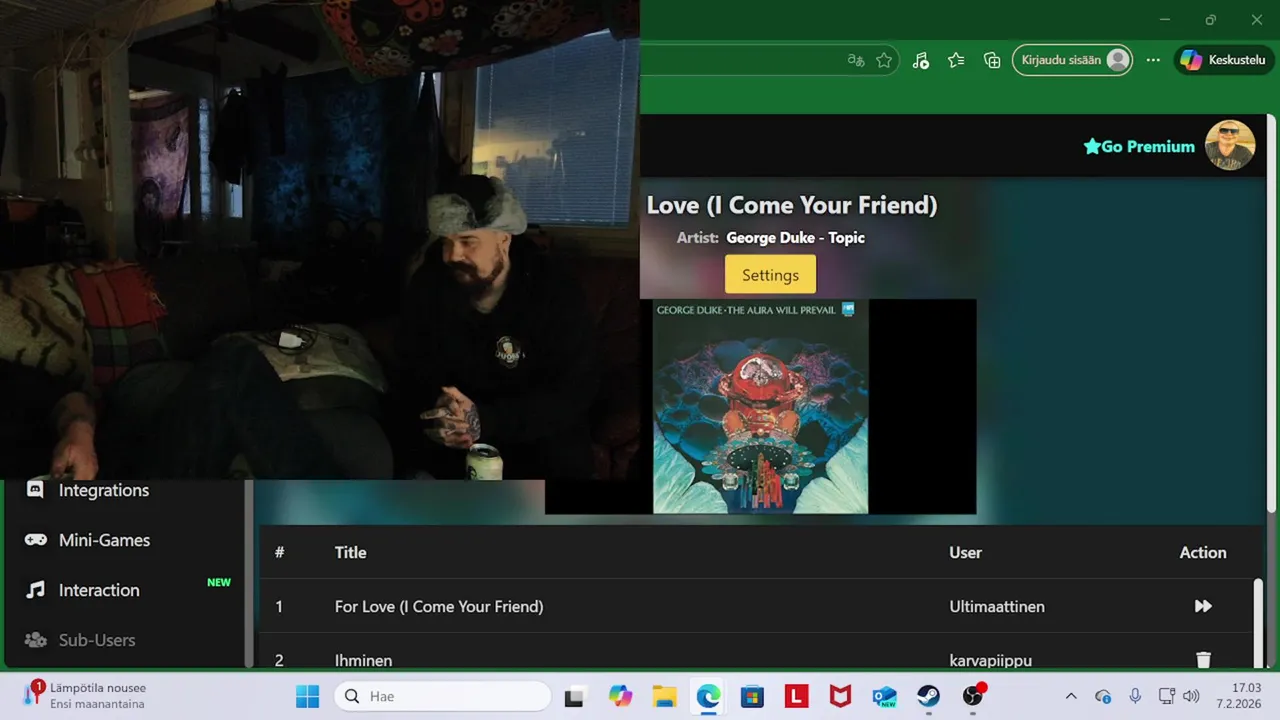Show hidden system tray icons chevron

pos(1071,696)
